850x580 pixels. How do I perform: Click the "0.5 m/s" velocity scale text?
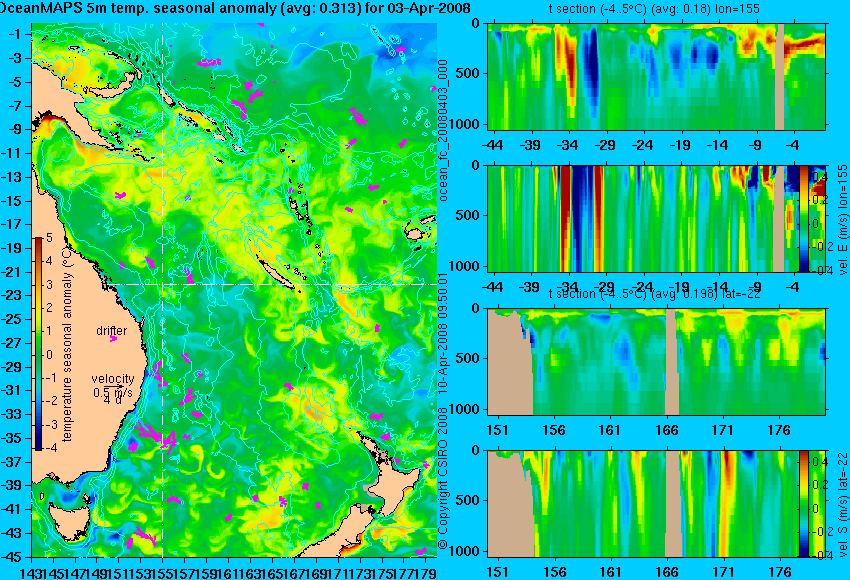tap(113, 391)
